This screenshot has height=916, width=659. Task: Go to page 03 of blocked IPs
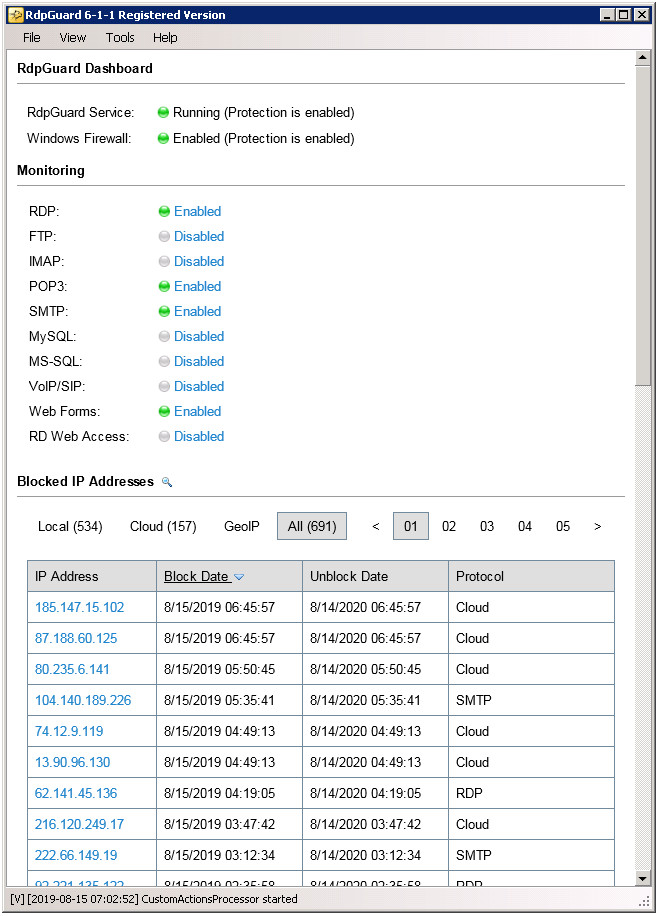click(x=487, y=527)
